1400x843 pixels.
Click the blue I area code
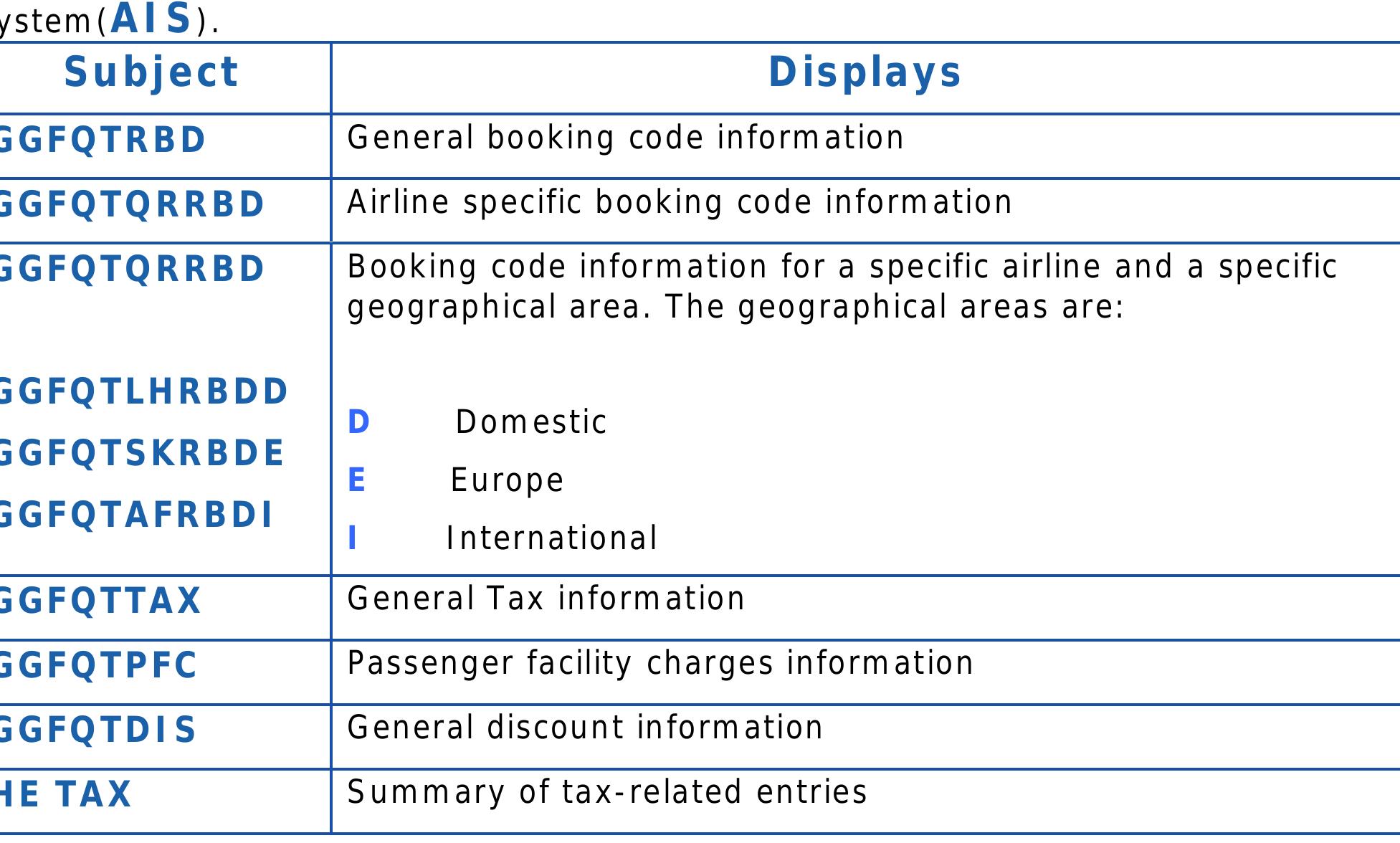click(352, 538)
